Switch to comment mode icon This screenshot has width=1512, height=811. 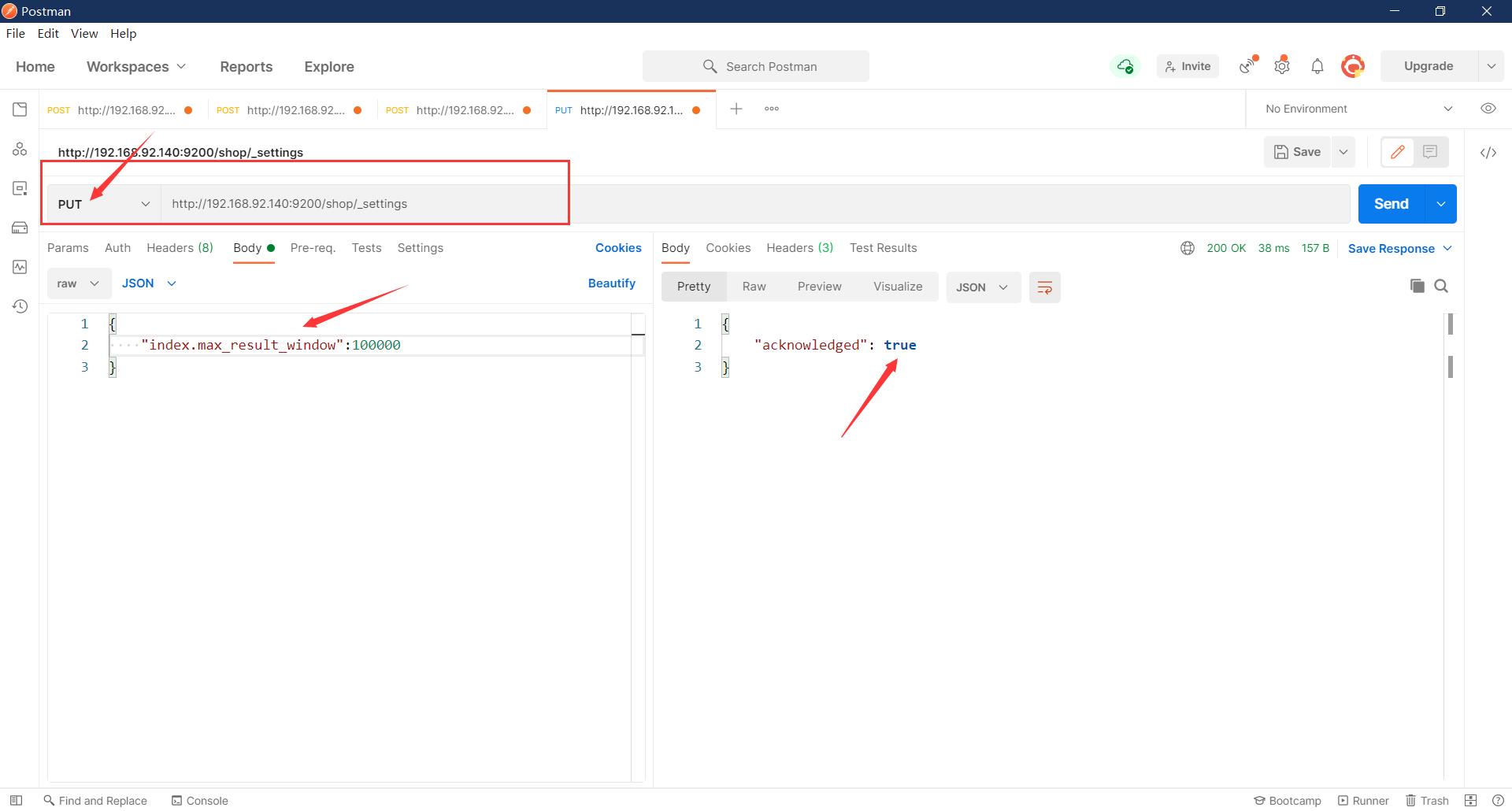(x=1430, y=152)
